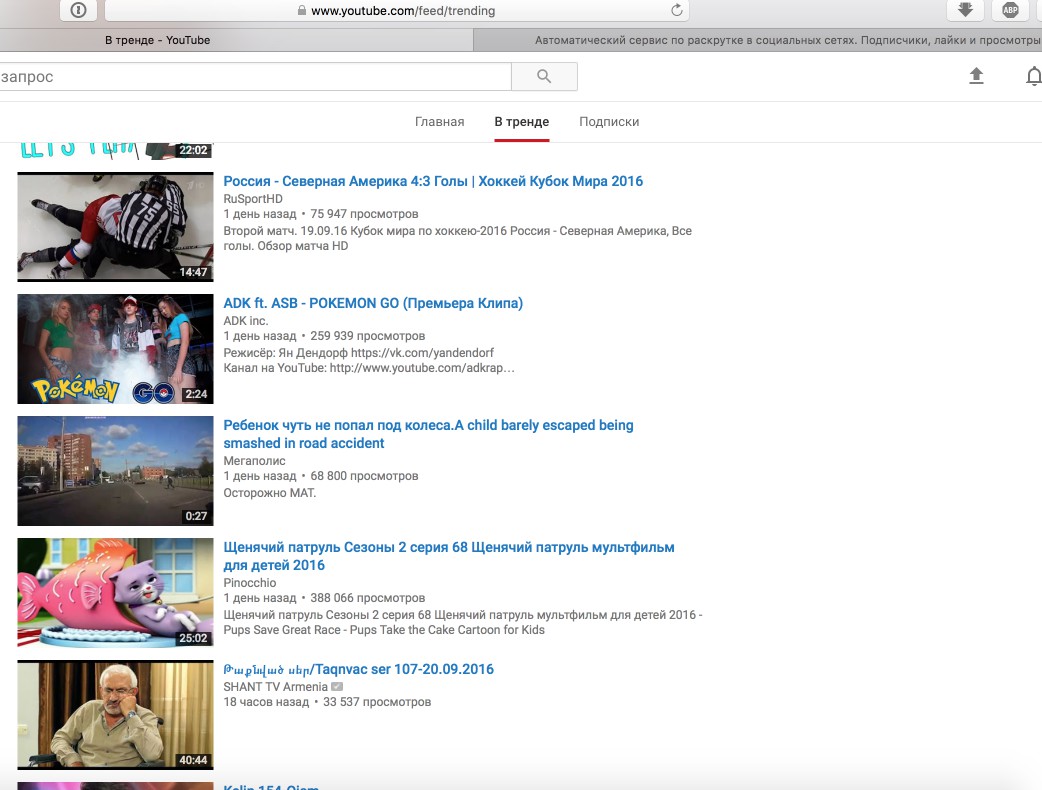Open the RuSportHD channel link
The height and width of the screenshot is (790, 1042).
[x=253, y=199]
